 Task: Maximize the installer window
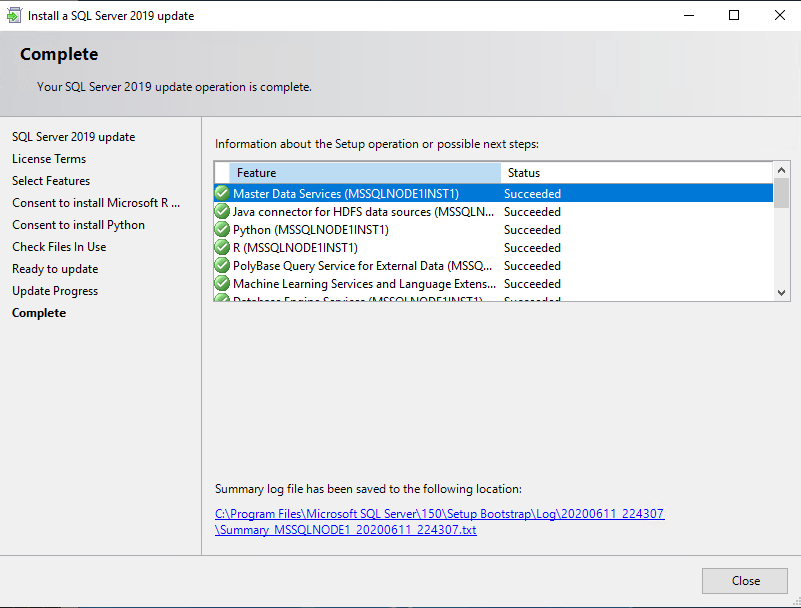coord(734,15)
